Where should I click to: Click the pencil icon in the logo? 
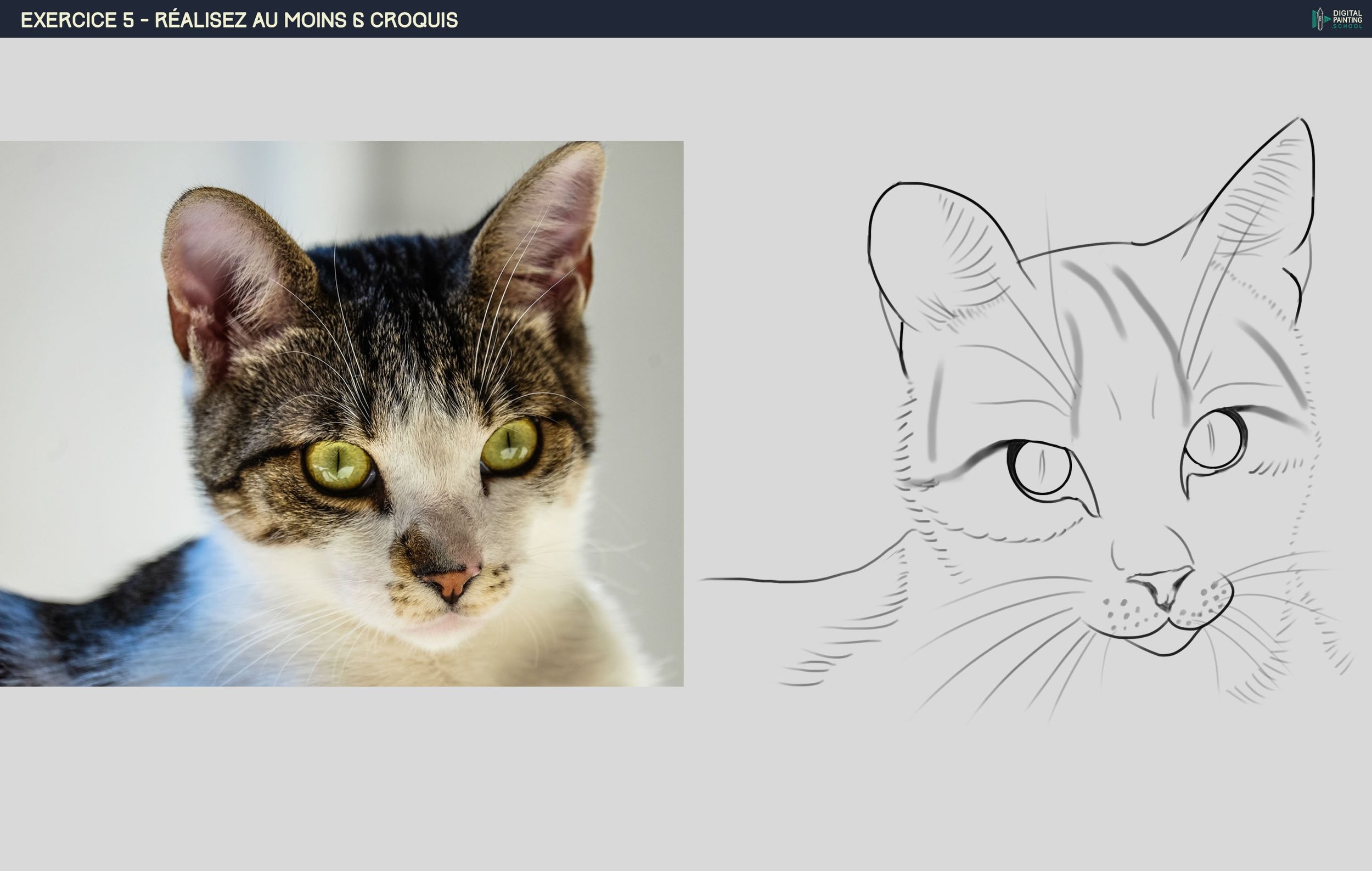pos(1319,19)
